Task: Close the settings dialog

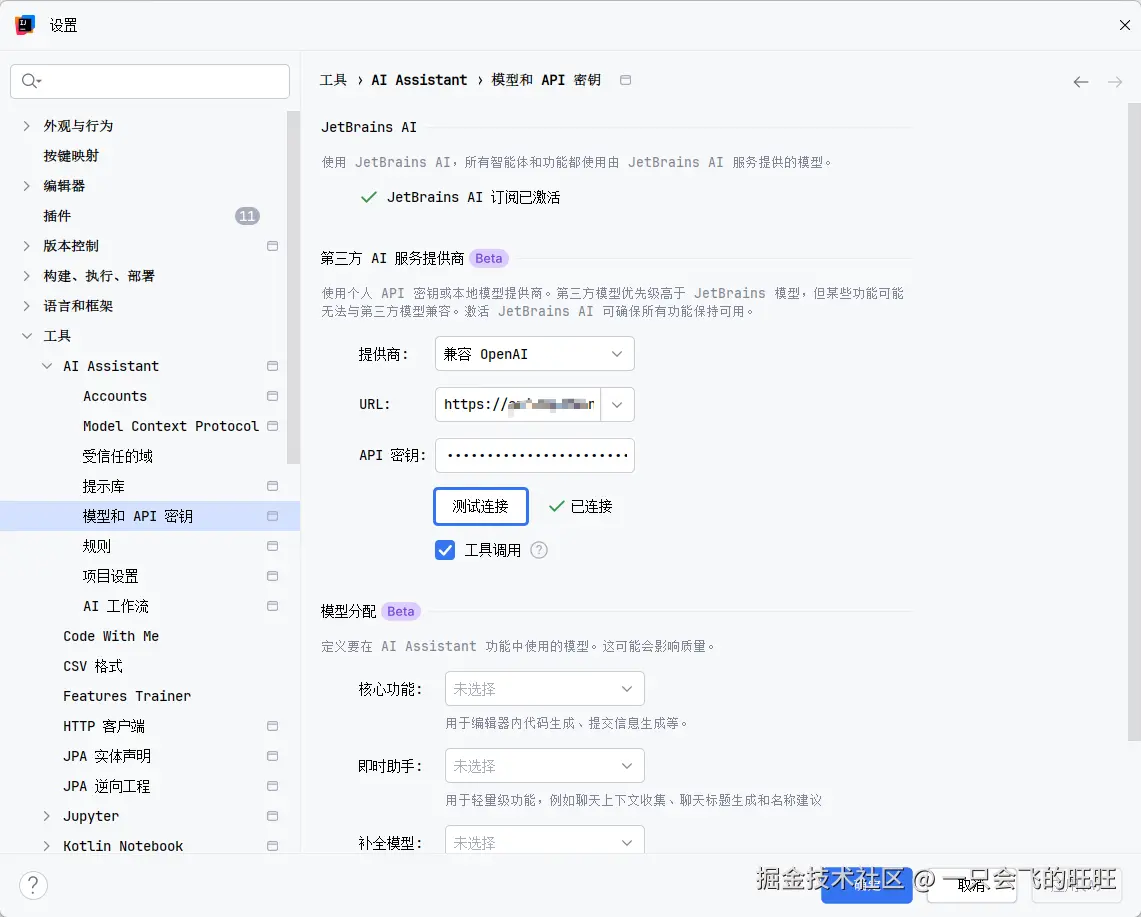Action: pos(1124,25)
